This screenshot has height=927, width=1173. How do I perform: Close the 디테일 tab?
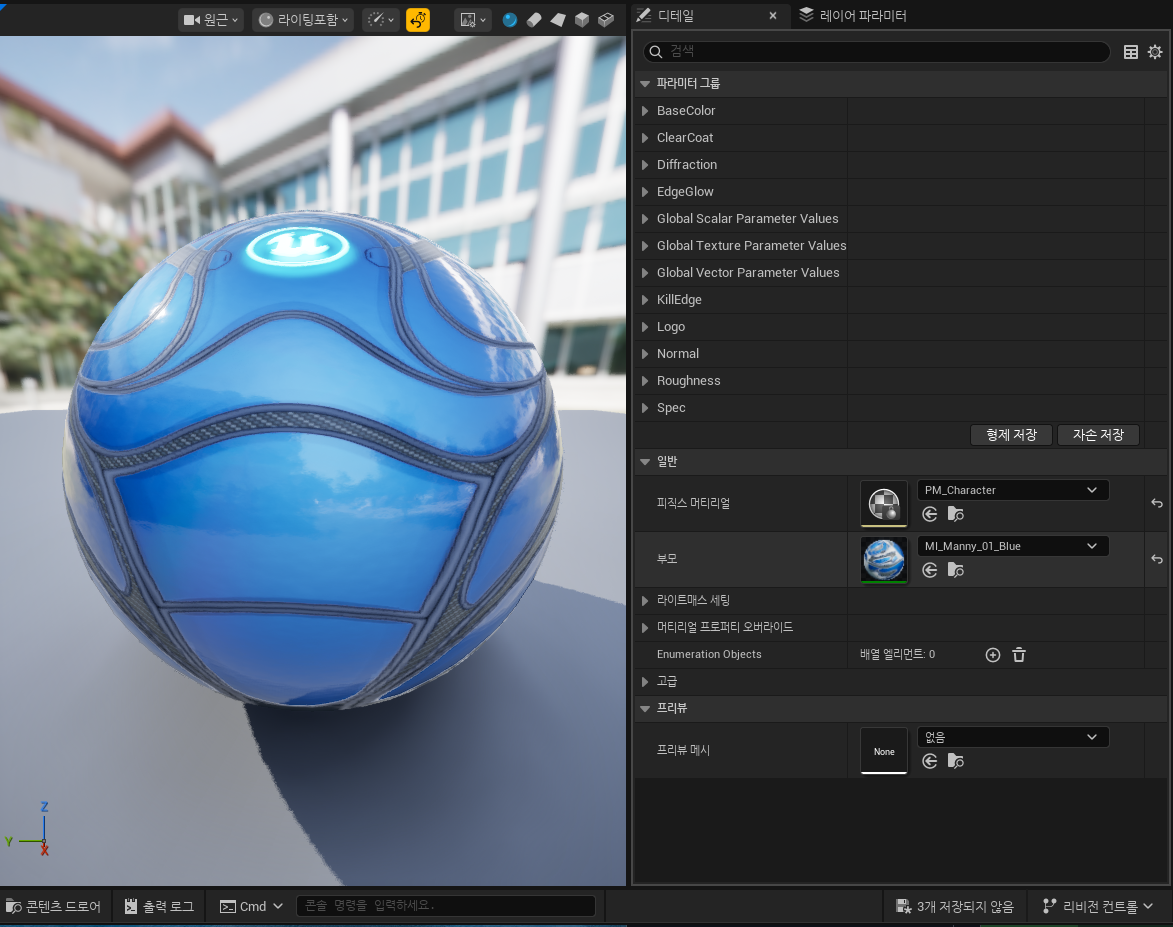pos(773,15)
